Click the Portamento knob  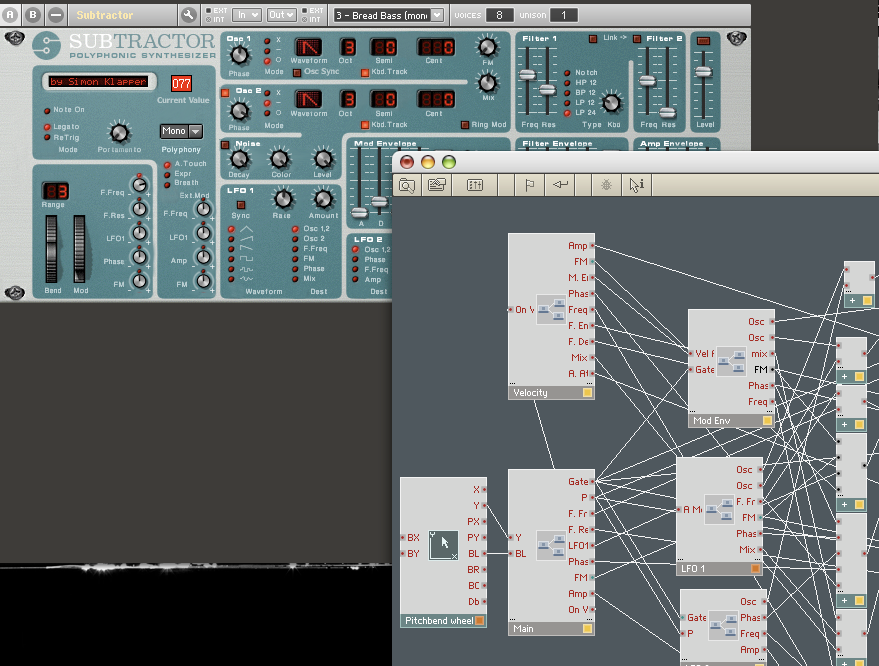[x=119, y=133]
